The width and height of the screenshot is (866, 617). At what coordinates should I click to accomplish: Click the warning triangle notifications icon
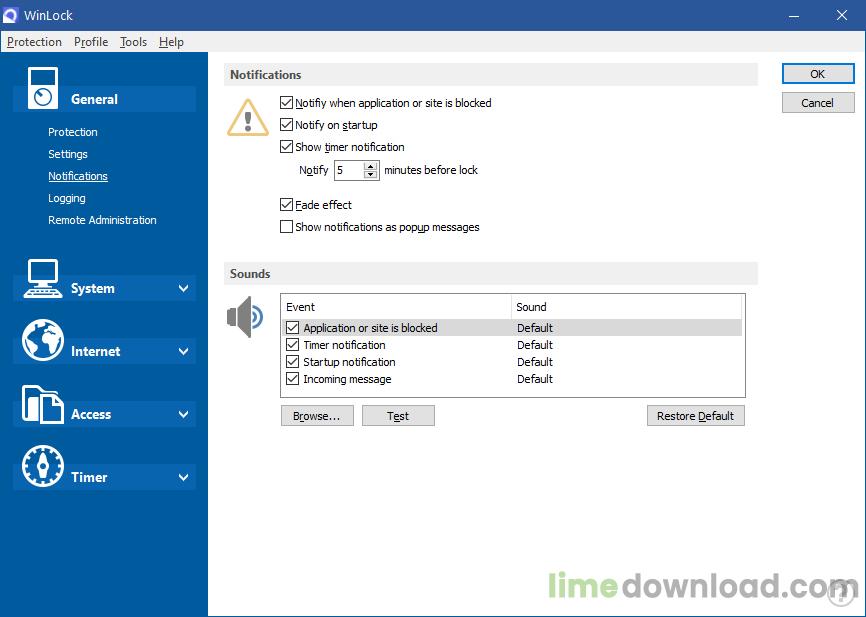click(248, 118)
